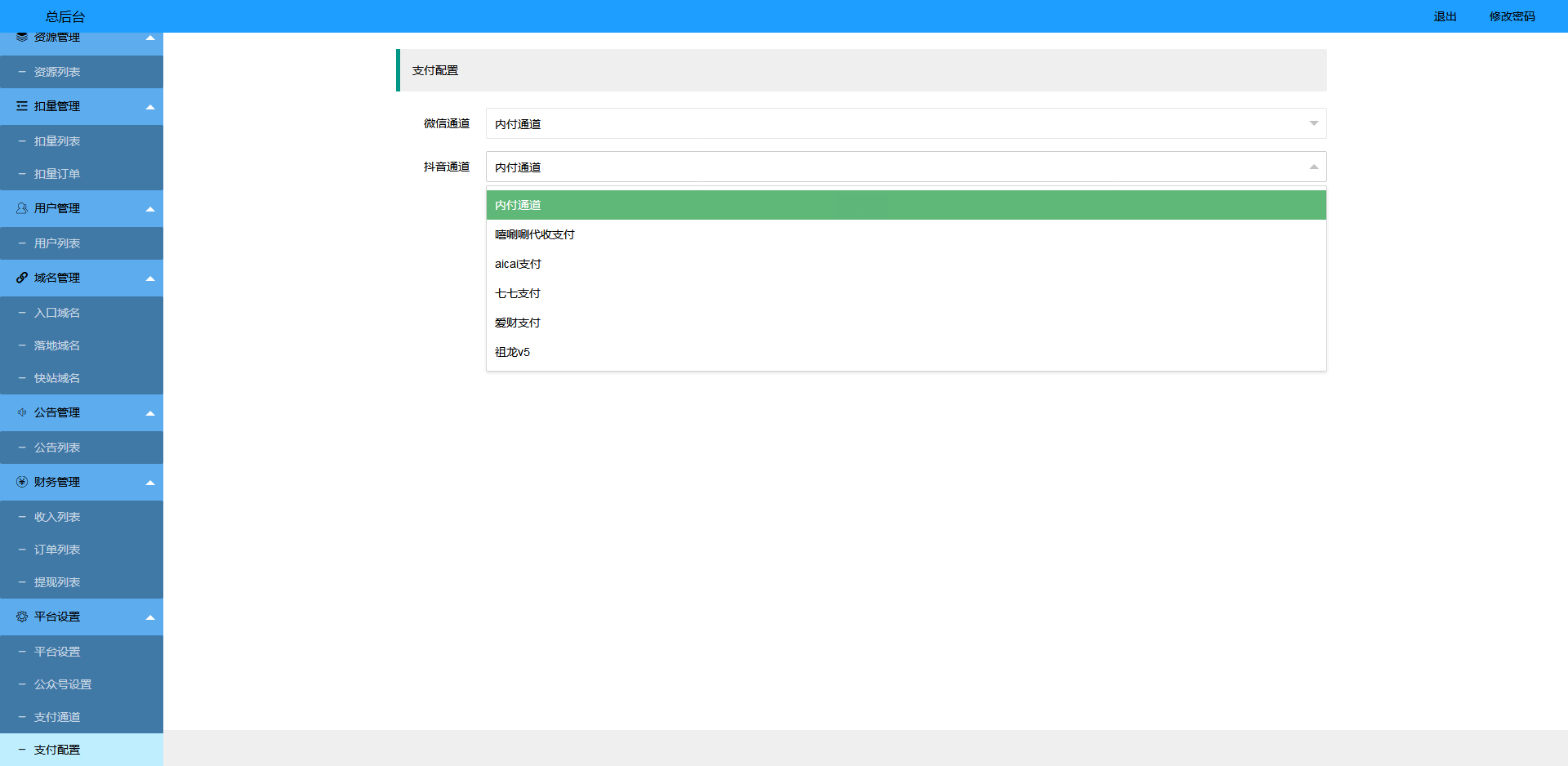Click the link icon beside 域名管理
This screenshot has height=766, width=1568.
22,278
